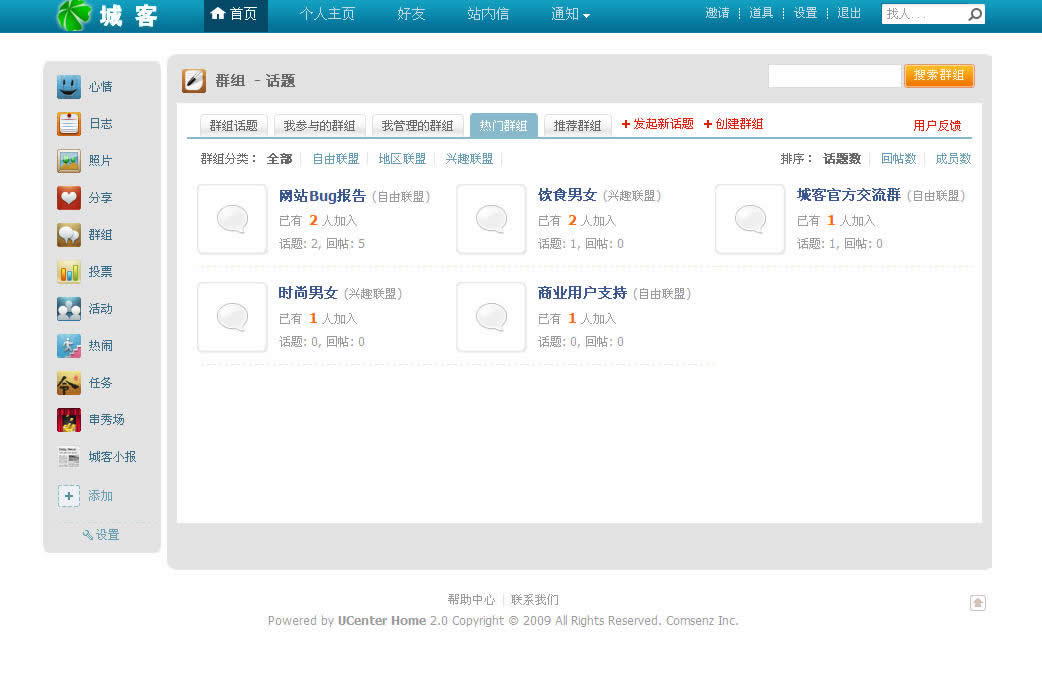1042x675 pixels.
Task: Open the 日志 diary notepad icon
Action: coord(68,124)
